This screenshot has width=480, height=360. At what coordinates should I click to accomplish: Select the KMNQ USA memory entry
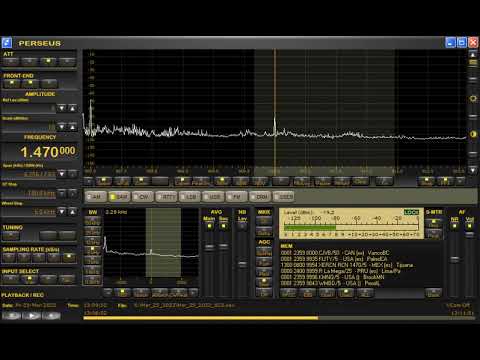(x=332, y=277)
